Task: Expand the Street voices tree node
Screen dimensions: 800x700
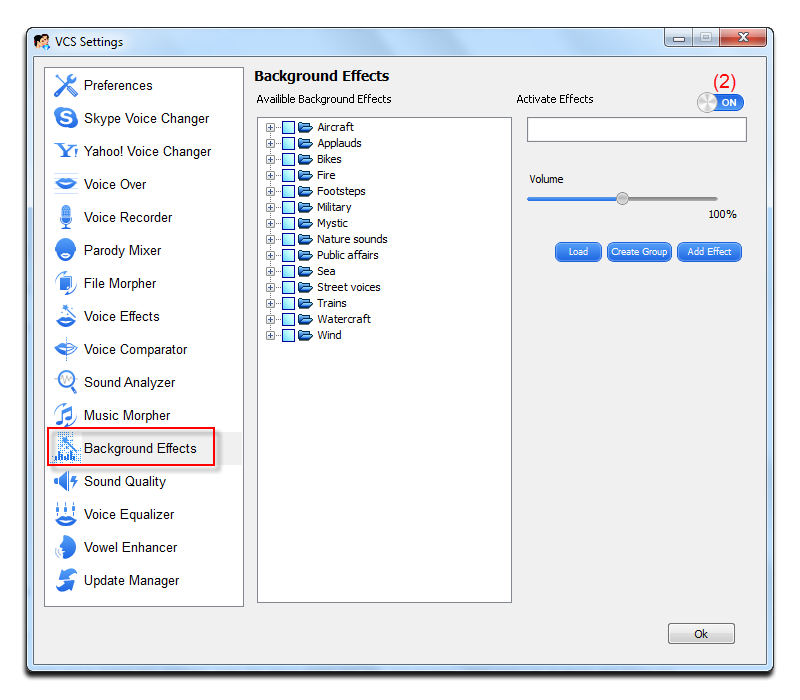Action: pos(271,287)
